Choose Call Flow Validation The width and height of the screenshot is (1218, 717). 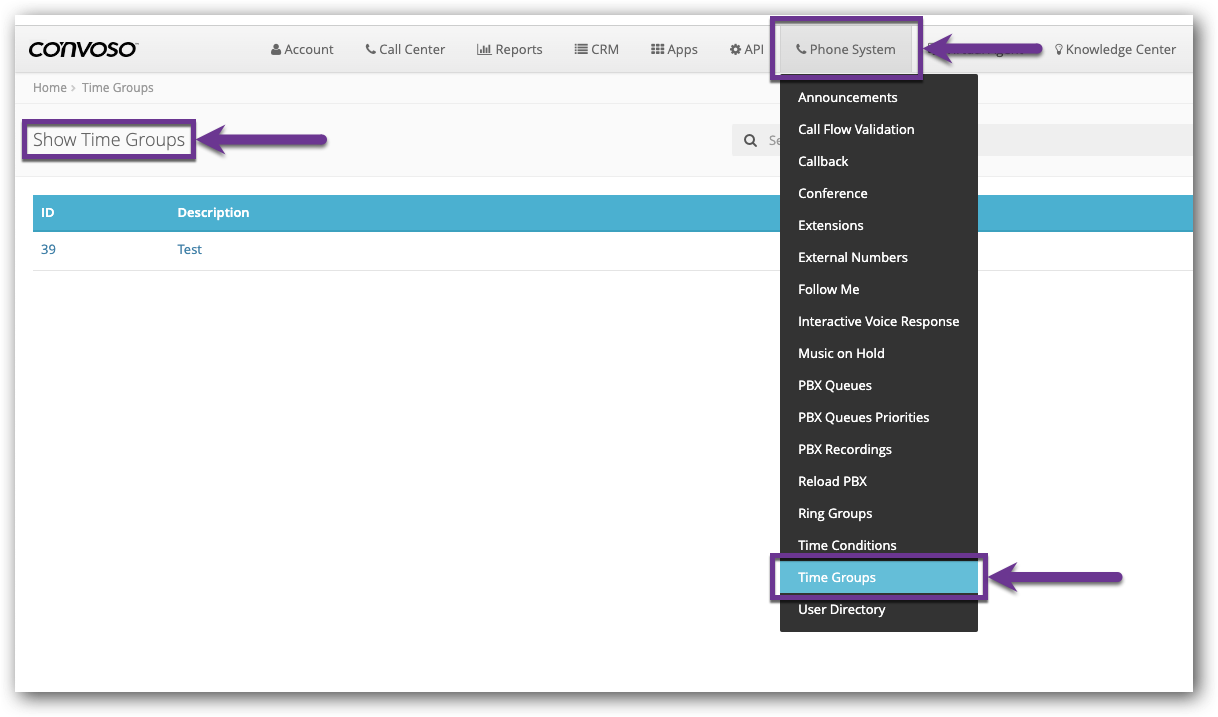click(x=878, y=129)
